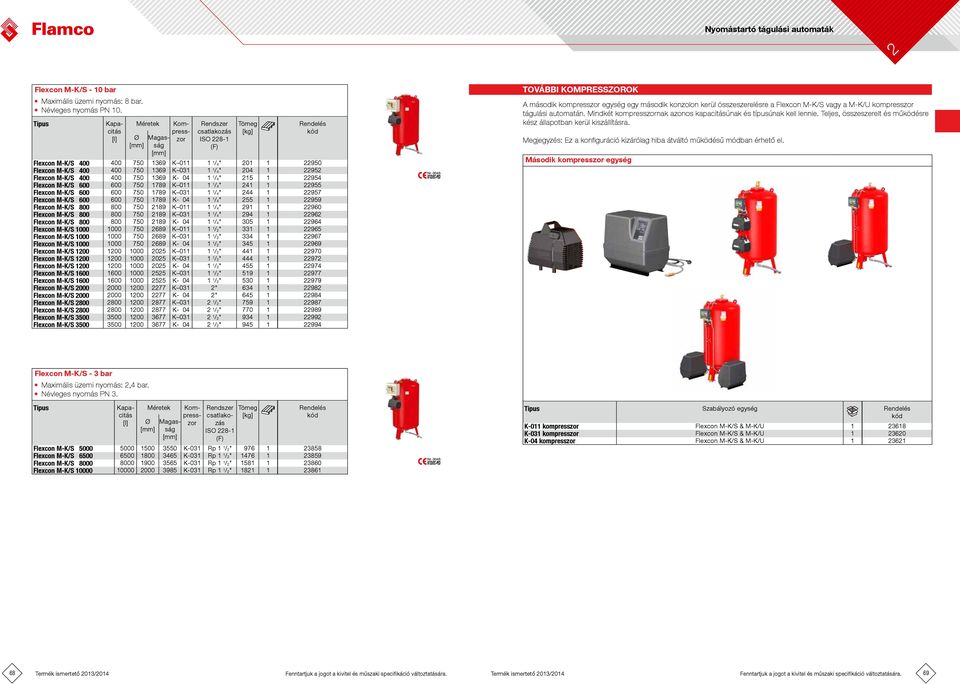Select order code 22952
This screenshot has height=684, width=960.
coord(312,170)
